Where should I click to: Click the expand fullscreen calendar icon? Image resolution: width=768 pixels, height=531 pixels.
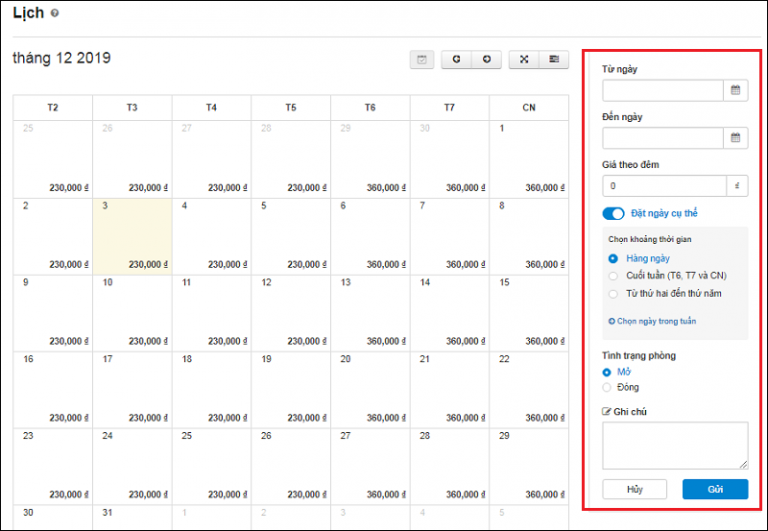point(523,60)
